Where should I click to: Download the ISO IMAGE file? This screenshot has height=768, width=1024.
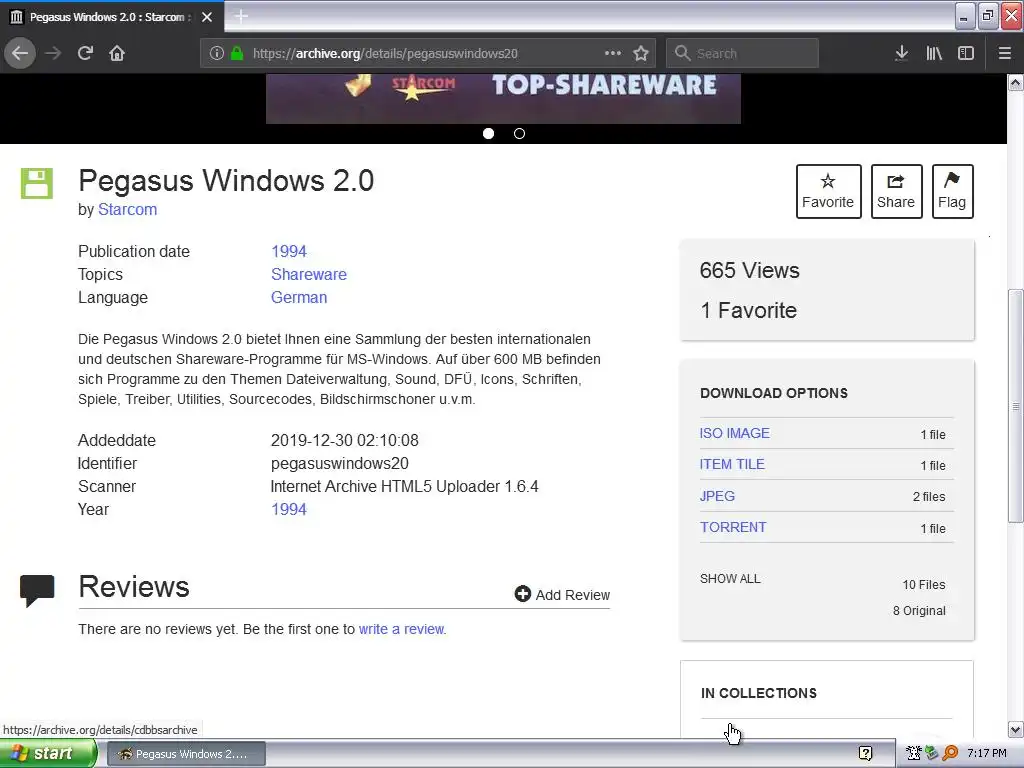point(735,433)
